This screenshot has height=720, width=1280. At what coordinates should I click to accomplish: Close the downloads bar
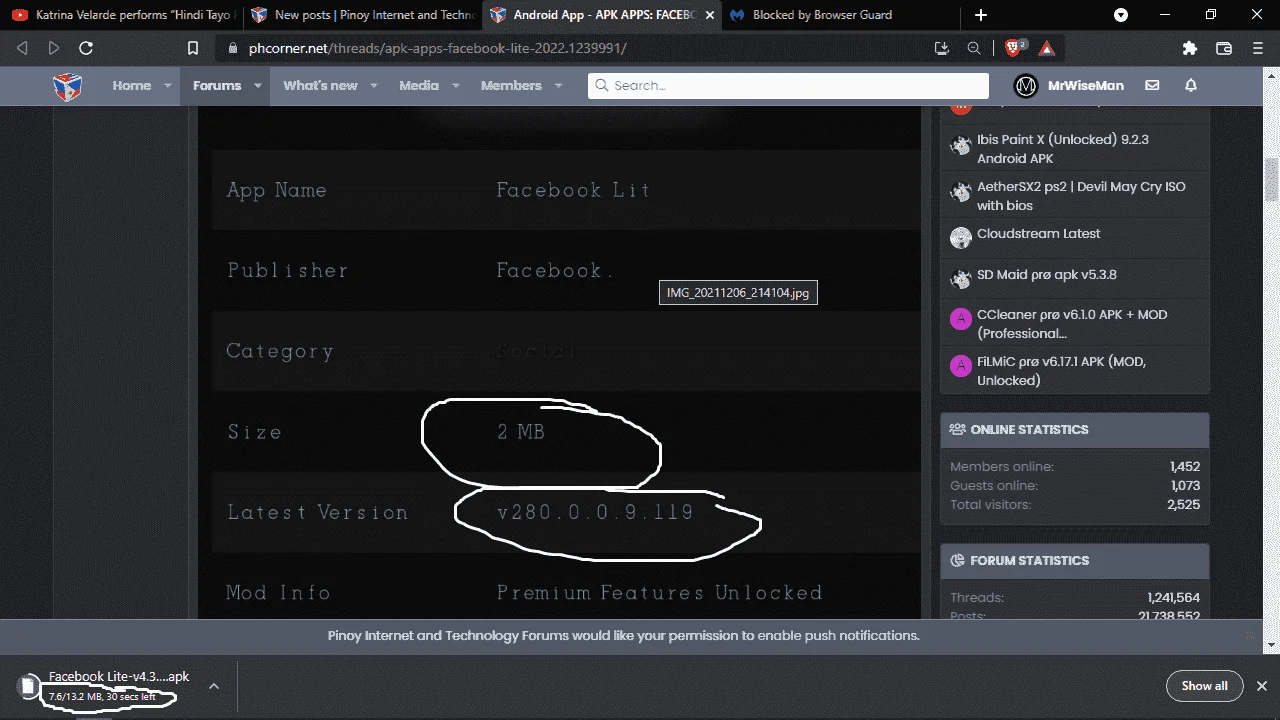[1262, 686]
